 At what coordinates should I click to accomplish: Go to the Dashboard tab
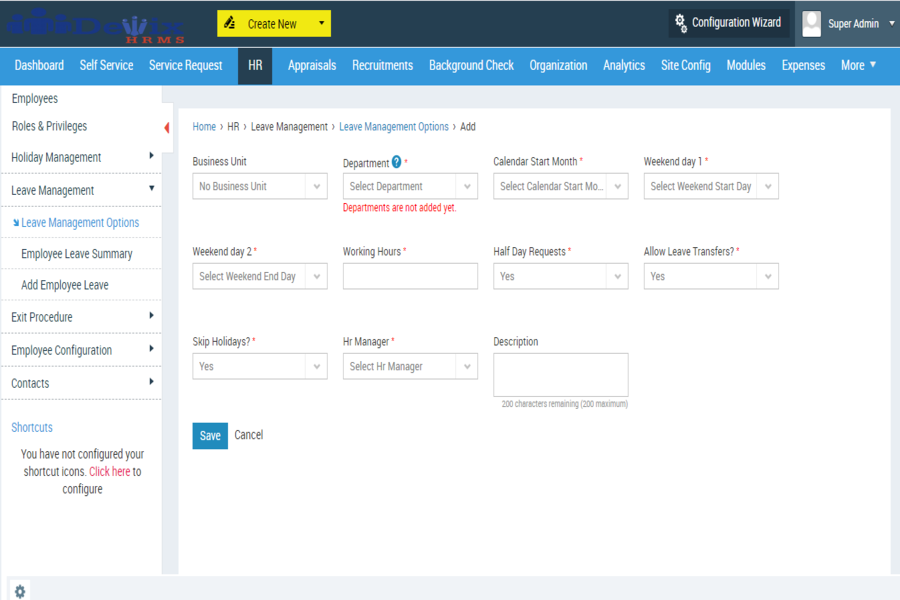click(x=39, y=65)
